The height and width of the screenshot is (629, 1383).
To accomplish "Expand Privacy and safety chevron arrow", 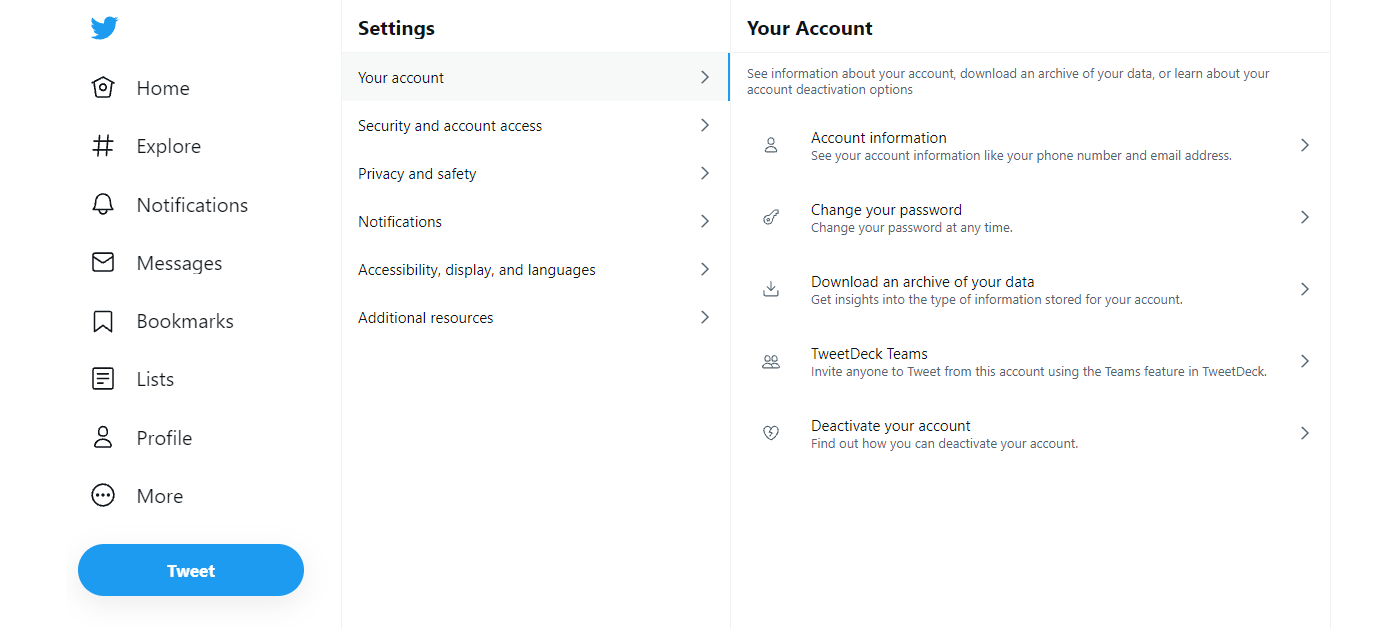I will (x=705, y=174).
